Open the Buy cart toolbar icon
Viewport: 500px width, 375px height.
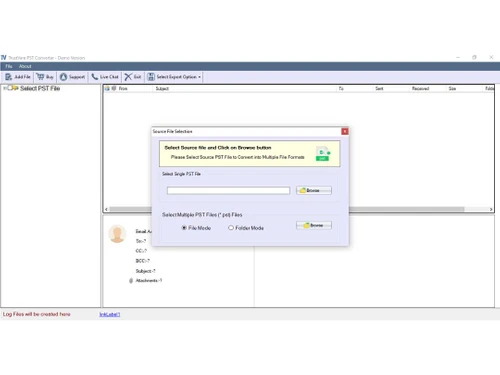pos(45,77)
